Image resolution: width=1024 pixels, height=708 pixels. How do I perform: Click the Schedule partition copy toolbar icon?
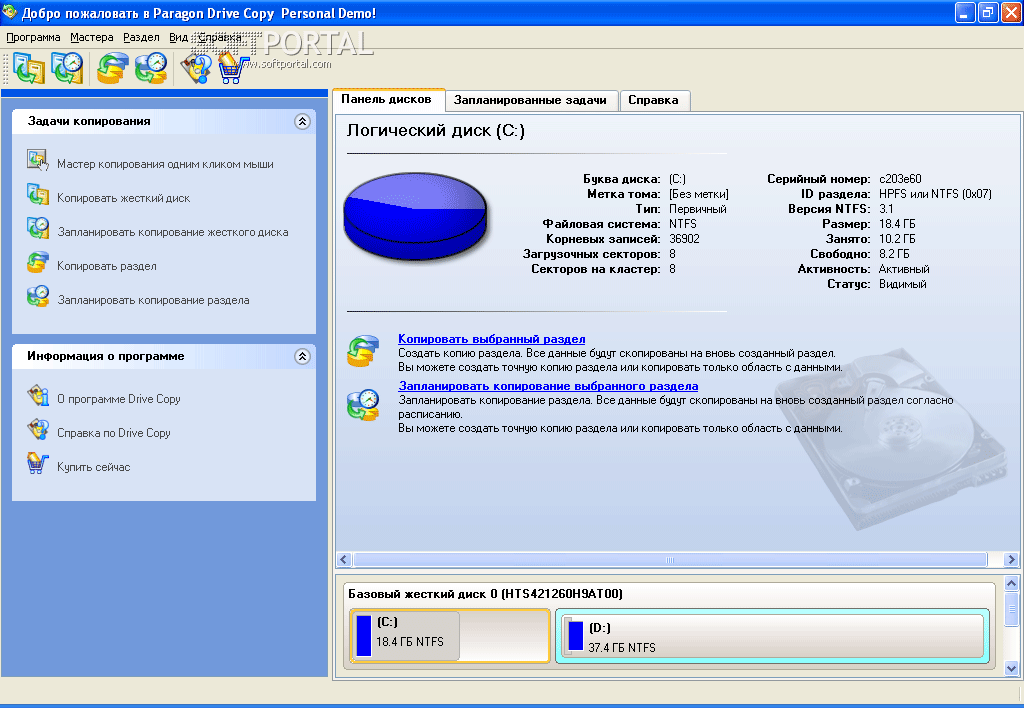(151, 68)
